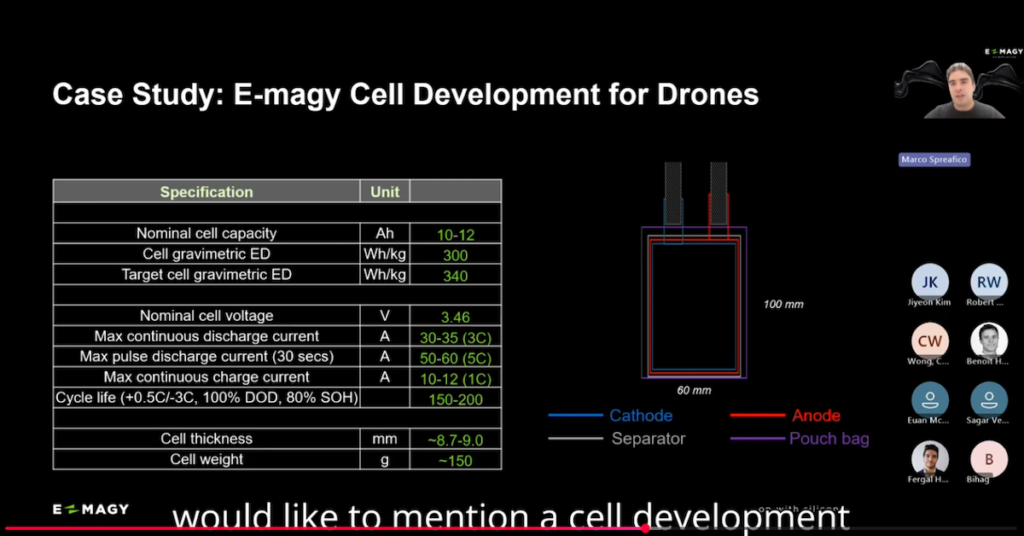Click the Cycle life row label
The height and width of the screenshot is (536, 1024).
(206, 398)
